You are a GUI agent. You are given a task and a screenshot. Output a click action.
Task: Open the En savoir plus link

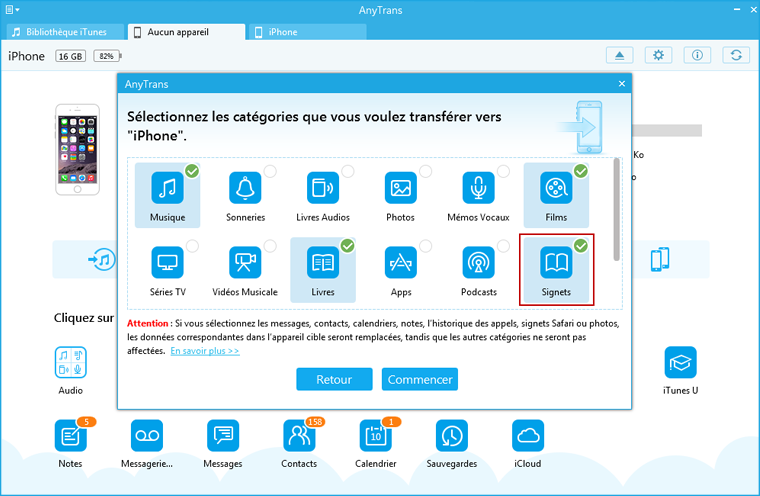coord(205,351)
